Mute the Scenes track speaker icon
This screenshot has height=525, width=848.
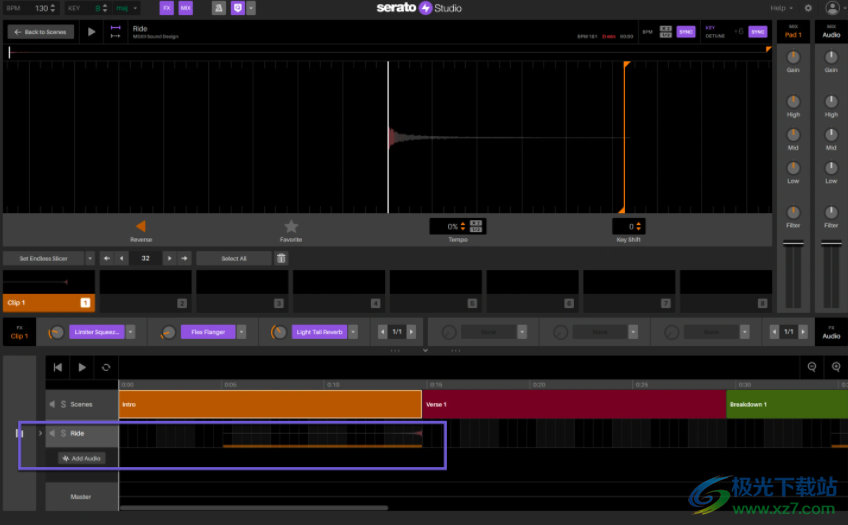pyautogui.click(x=52, y=404)
